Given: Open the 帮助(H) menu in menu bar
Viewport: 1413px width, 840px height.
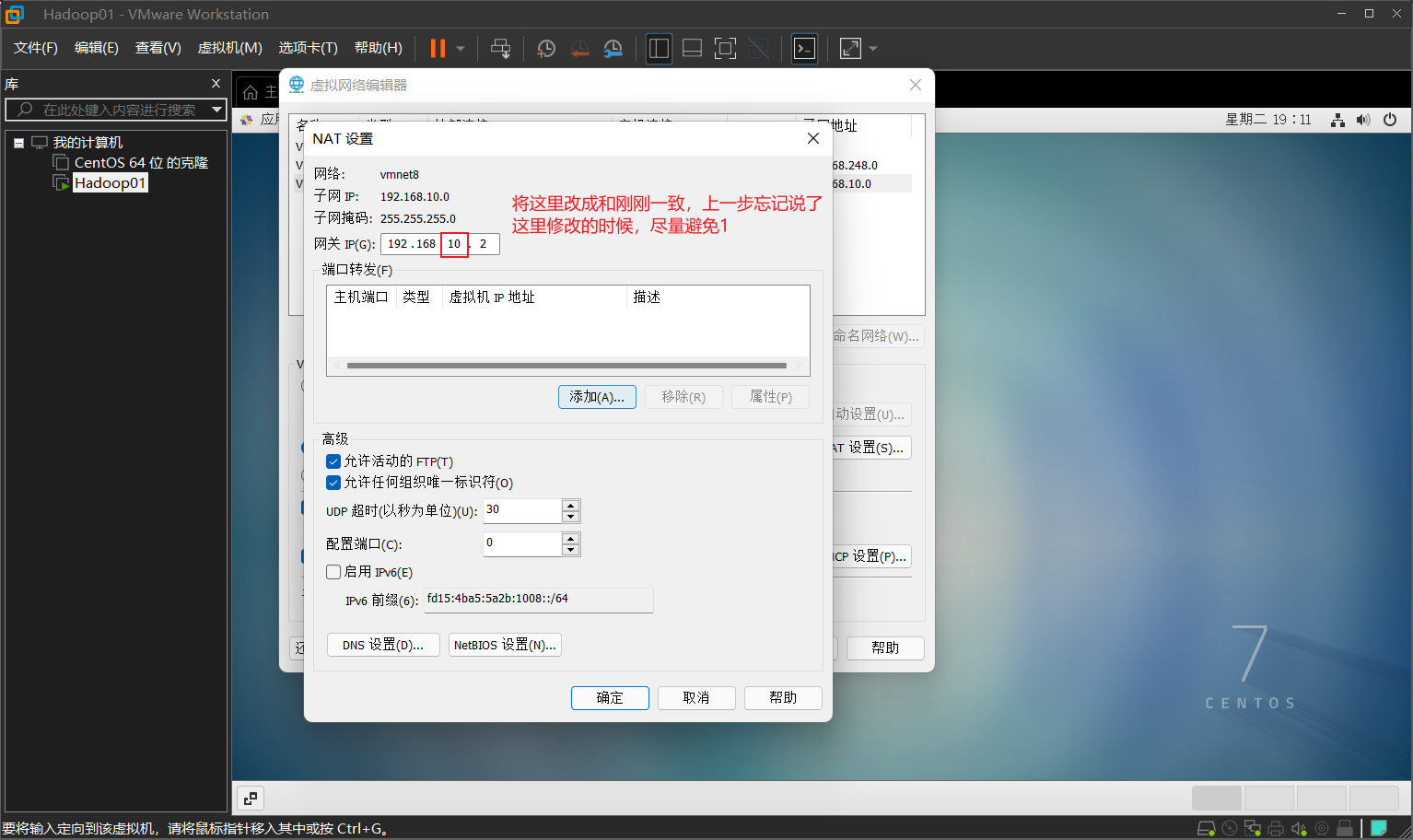Looking at the screenshot, I should (379, 48).
